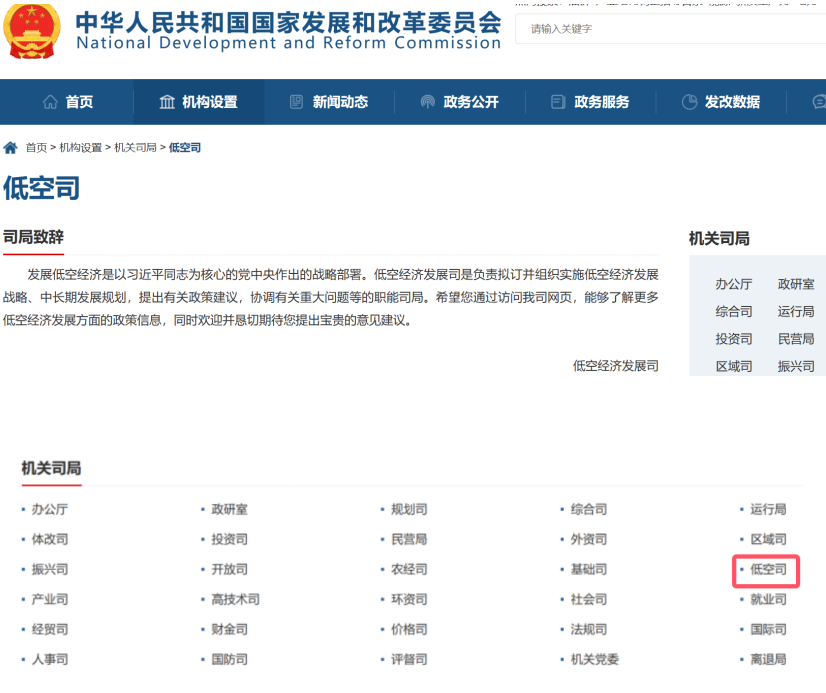Select the 国防司 department link
826x693 pixels.
[229, 659]
